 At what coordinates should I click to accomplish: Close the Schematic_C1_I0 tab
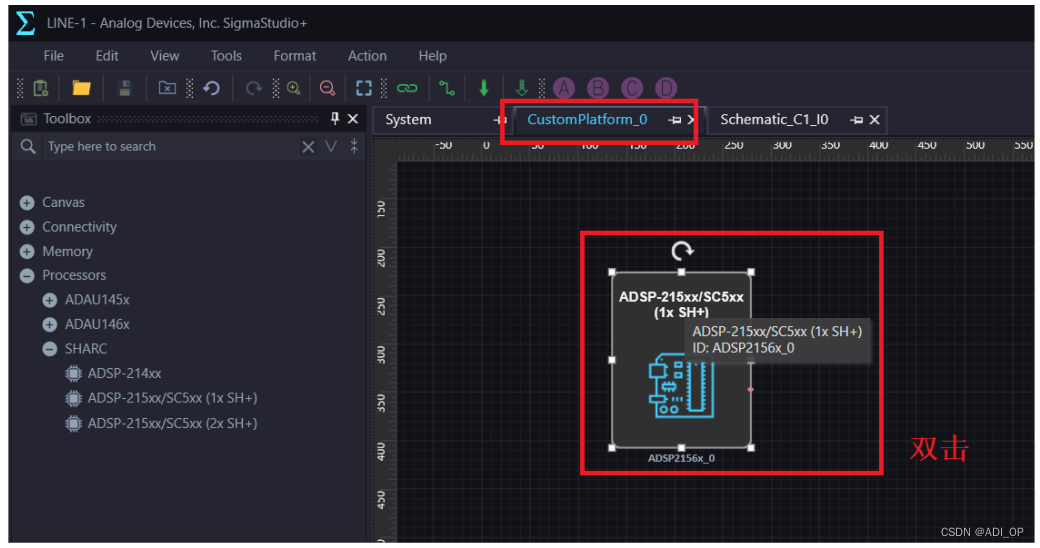tap(875, 119)
